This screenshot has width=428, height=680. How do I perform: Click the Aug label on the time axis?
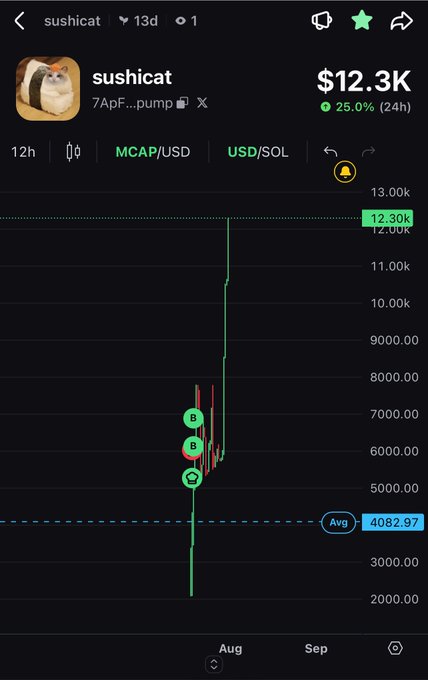(x=230, y=648)
